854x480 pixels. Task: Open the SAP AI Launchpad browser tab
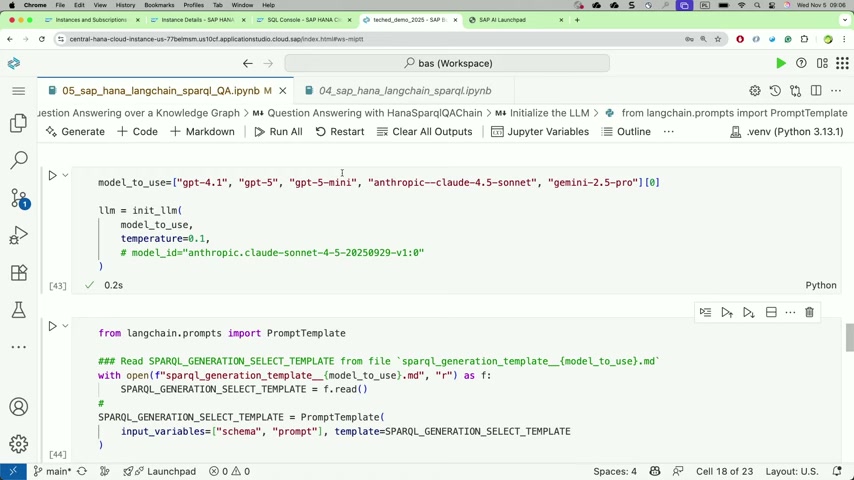(503, 20)
